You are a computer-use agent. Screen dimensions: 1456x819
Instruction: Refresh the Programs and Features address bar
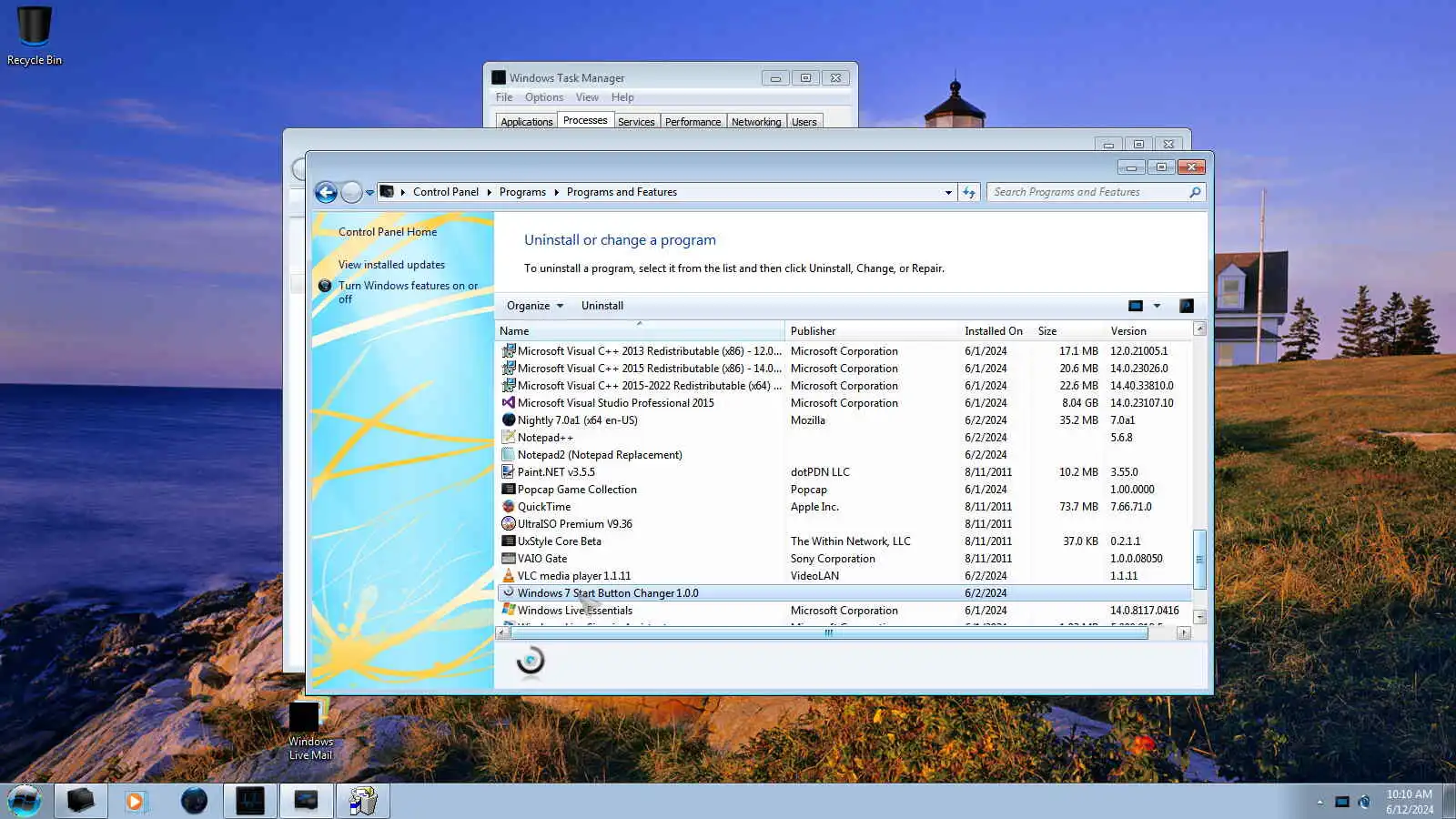[x=969, y=192]
